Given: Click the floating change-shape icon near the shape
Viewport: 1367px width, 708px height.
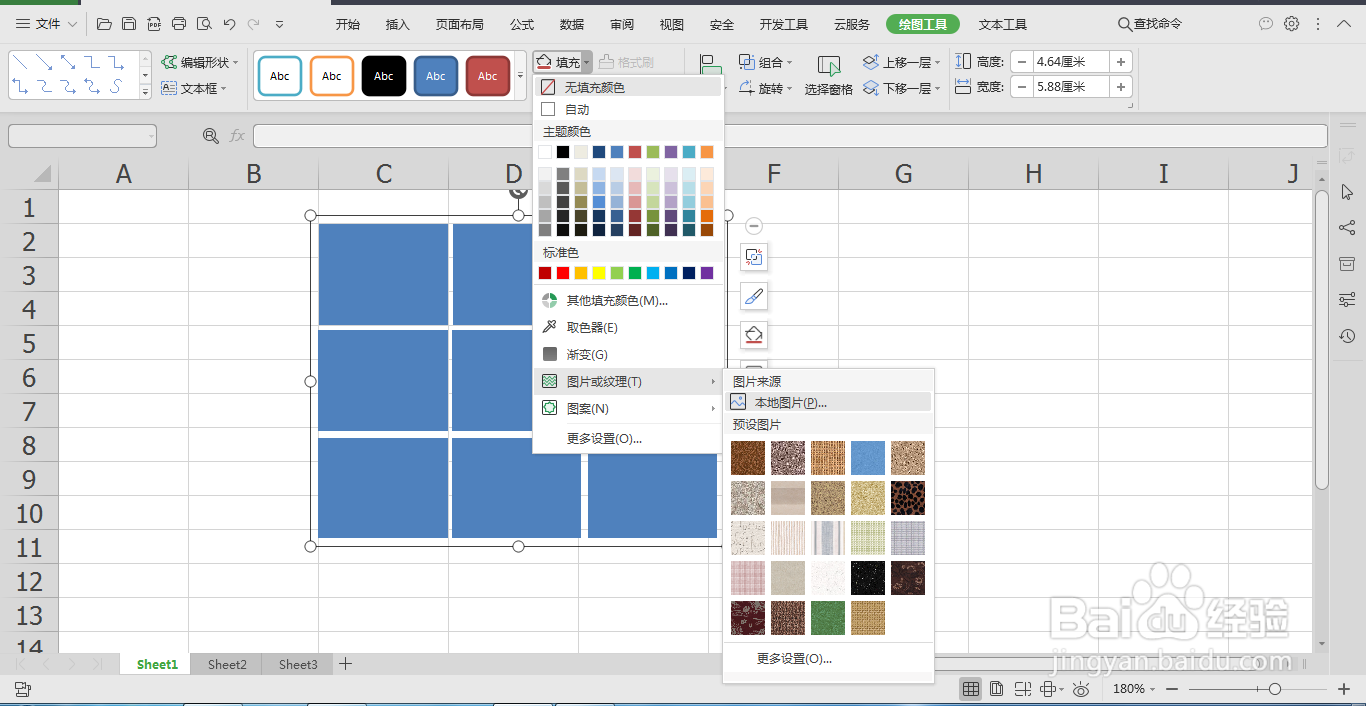Looking at the screenshot, I should (753, 257).
